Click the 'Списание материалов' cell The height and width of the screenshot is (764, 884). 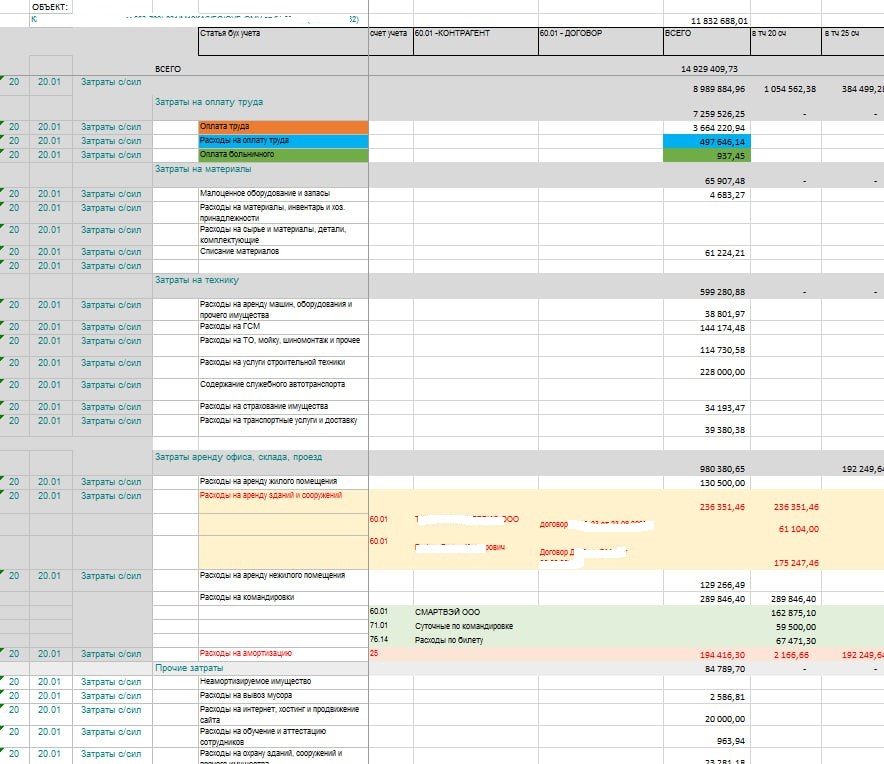pos(283,252)
